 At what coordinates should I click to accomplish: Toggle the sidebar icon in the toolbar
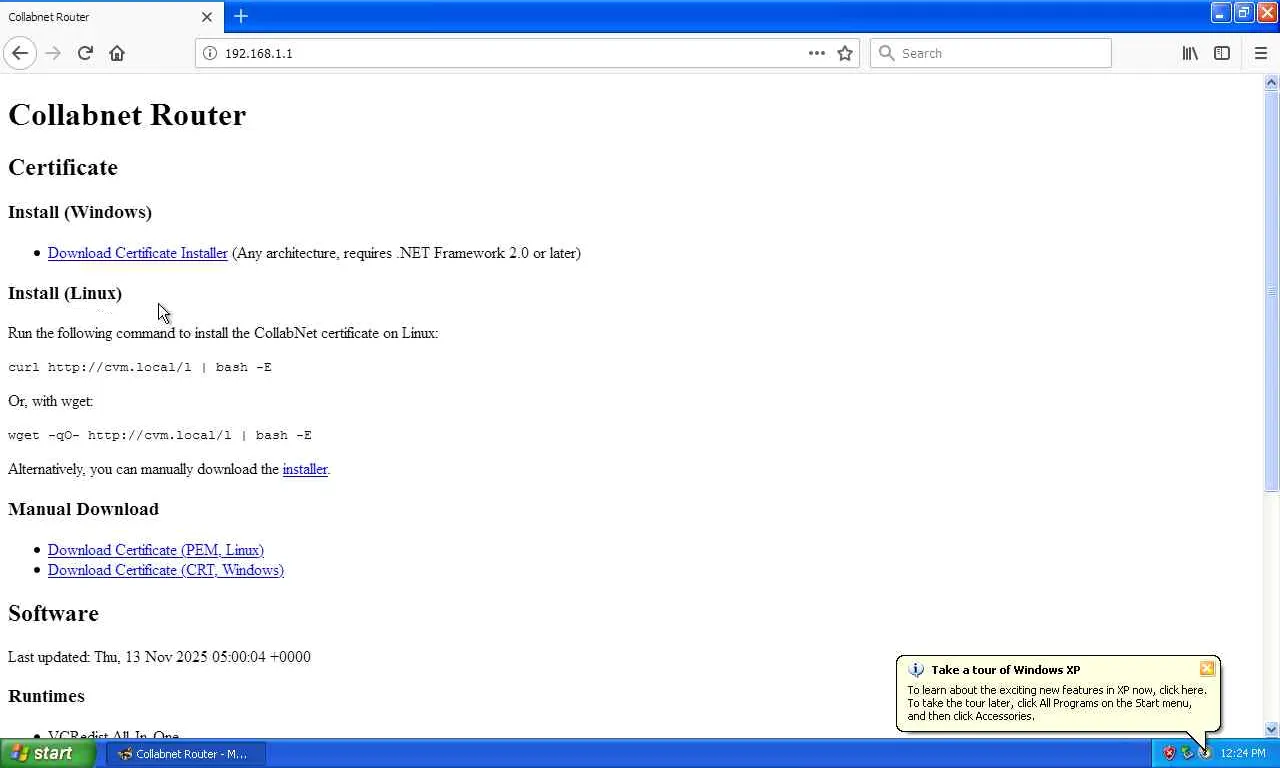(x=1222, y=53)
